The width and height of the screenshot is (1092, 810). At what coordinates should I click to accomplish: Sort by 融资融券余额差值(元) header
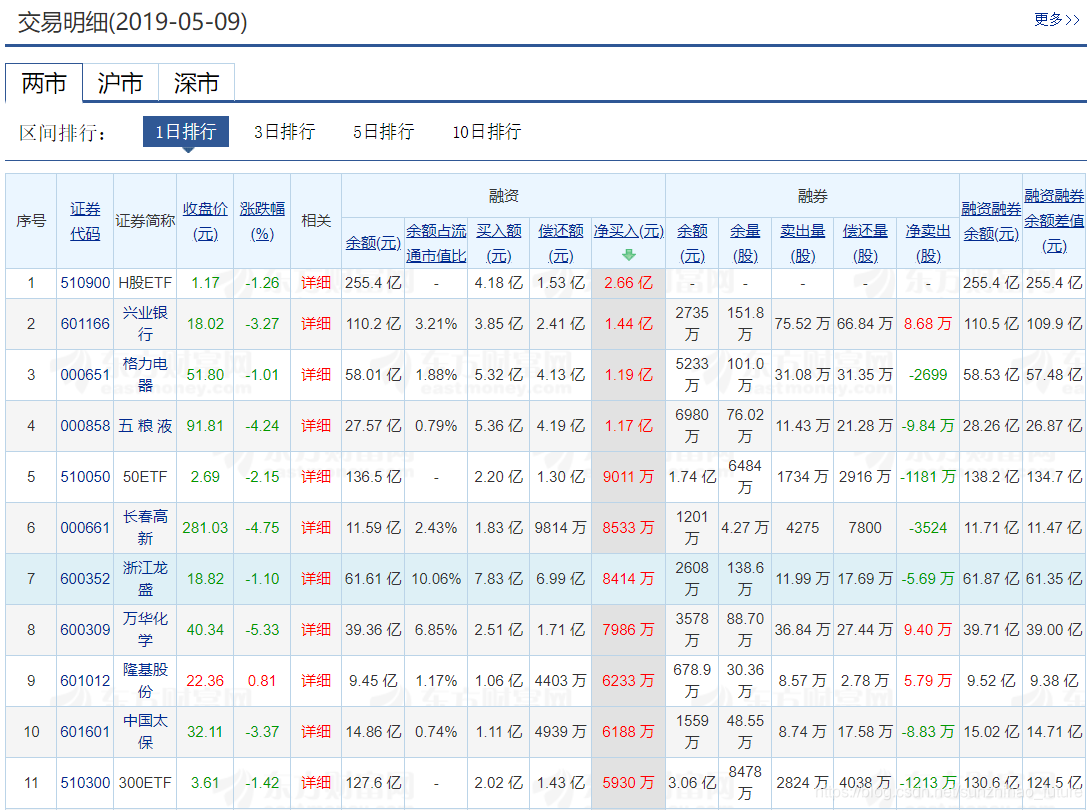click(1054, 221)
